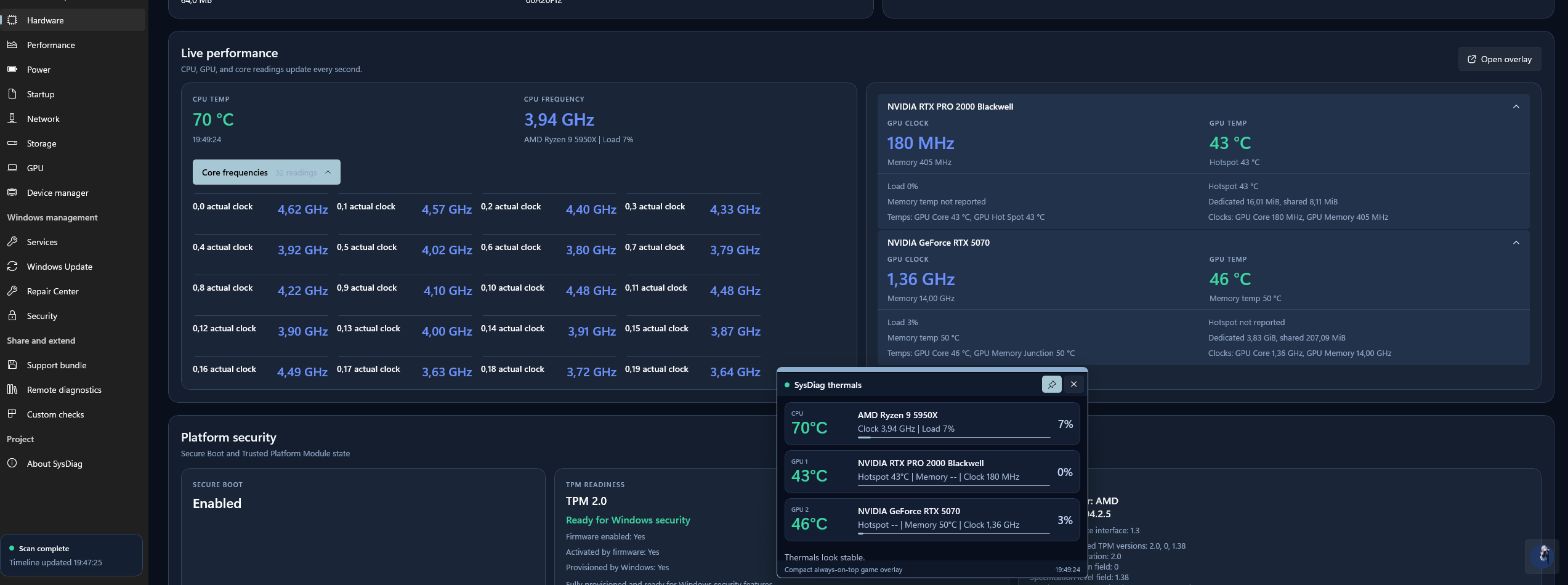The width and height of the screenshot is (1568, 585).
Task: Open the Services page
Action: [73, 241]
